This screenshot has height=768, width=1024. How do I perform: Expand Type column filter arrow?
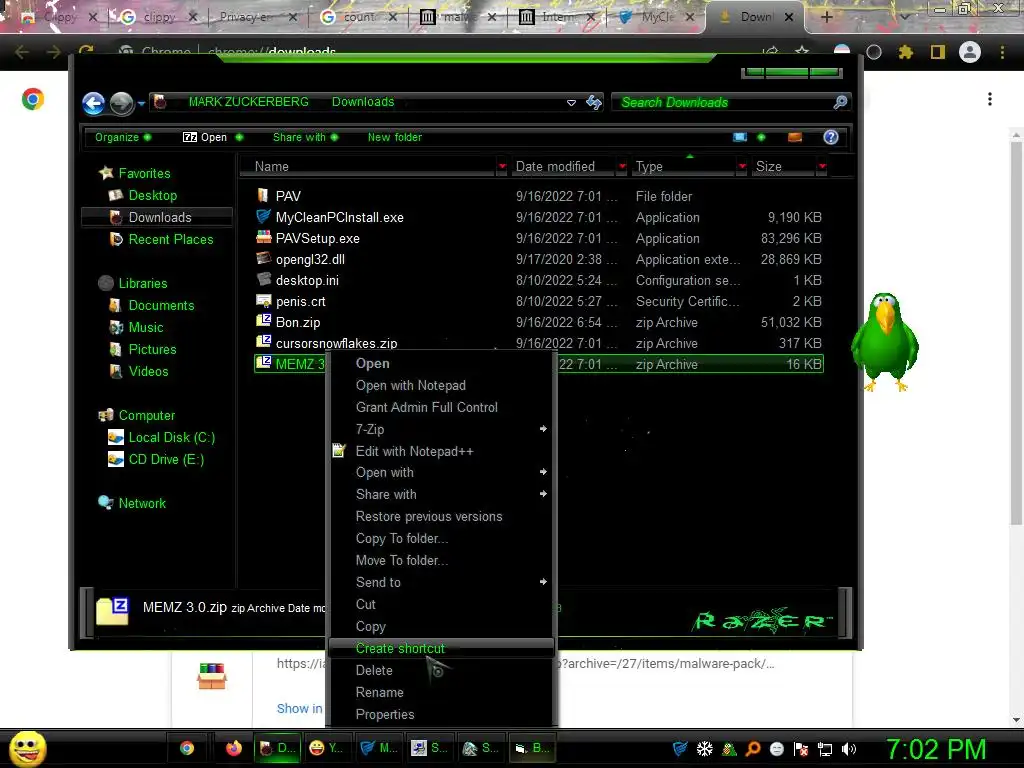742,167
